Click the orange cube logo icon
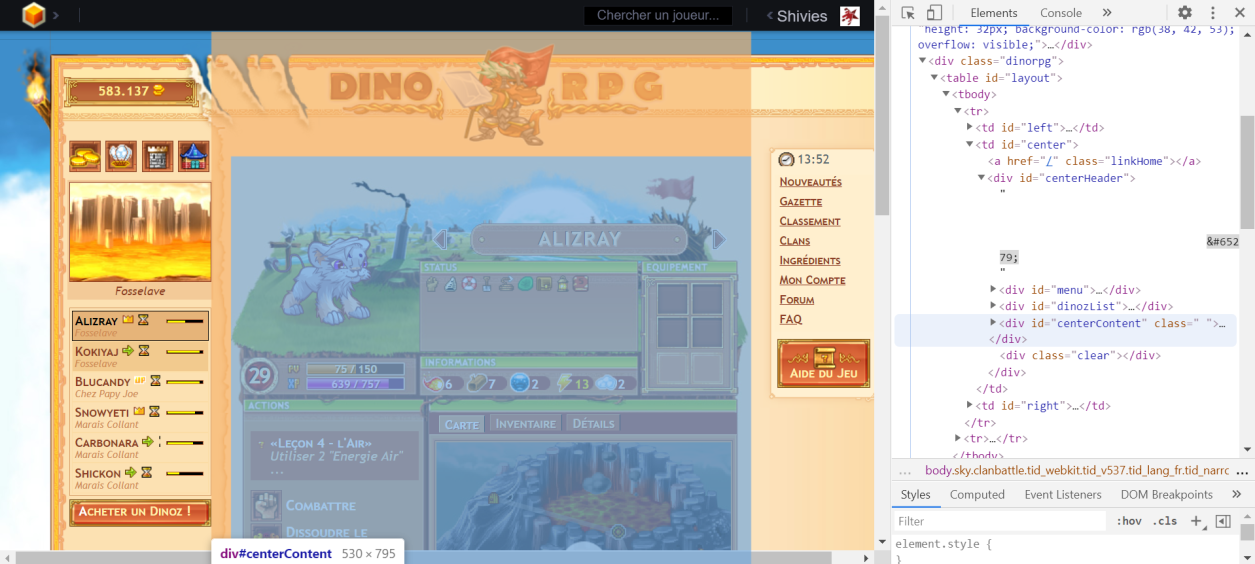The height and width of the screenshot is (564, 1255). (x=34, y=15)
